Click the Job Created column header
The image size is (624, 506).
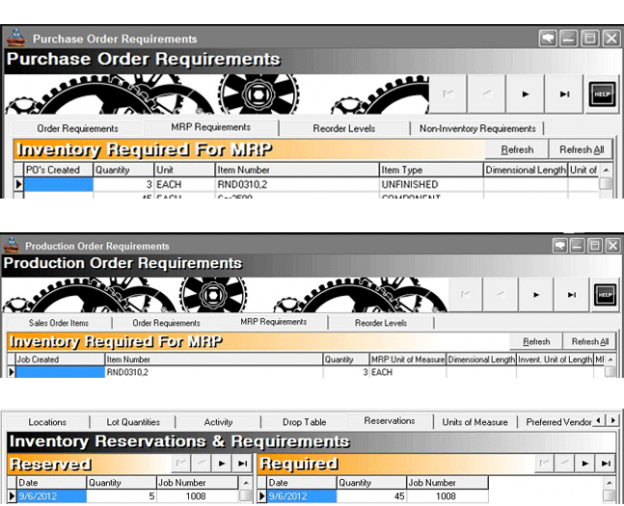(x=60, y=359)
